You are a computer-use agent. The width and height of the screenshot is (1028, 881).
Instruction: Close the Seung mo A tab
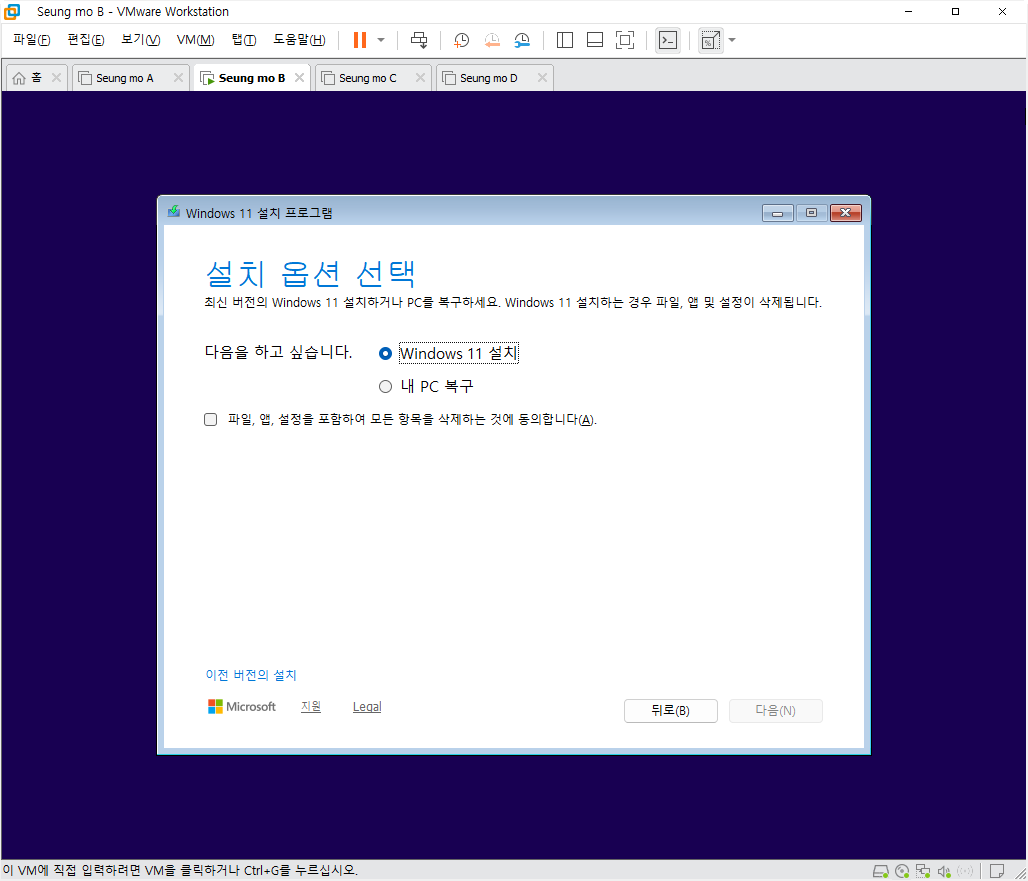click(x=178, y=77)
